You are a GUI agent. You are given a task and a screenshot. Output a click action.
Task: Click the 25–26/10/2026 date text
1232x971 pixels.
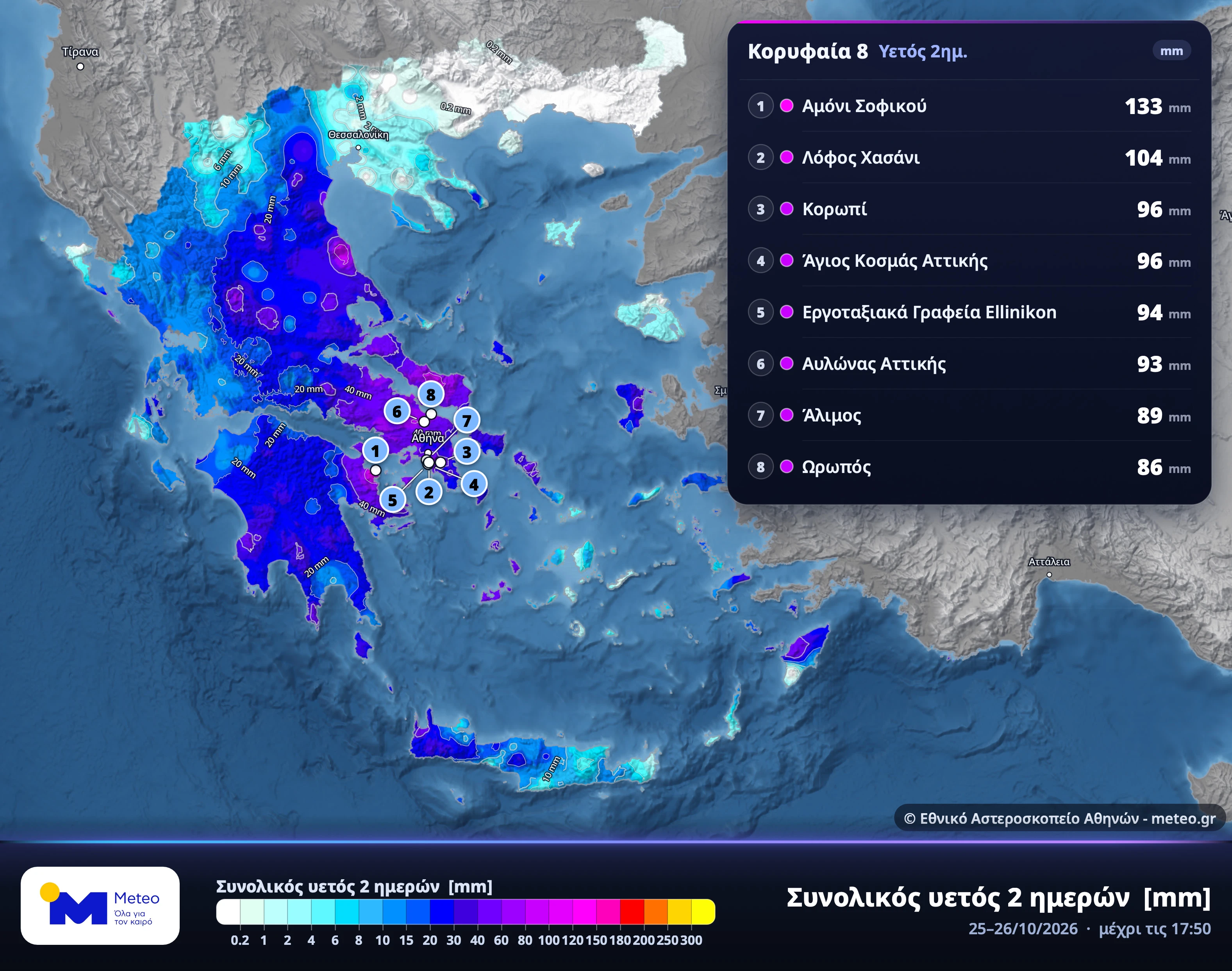click(x=1023, y=928)
